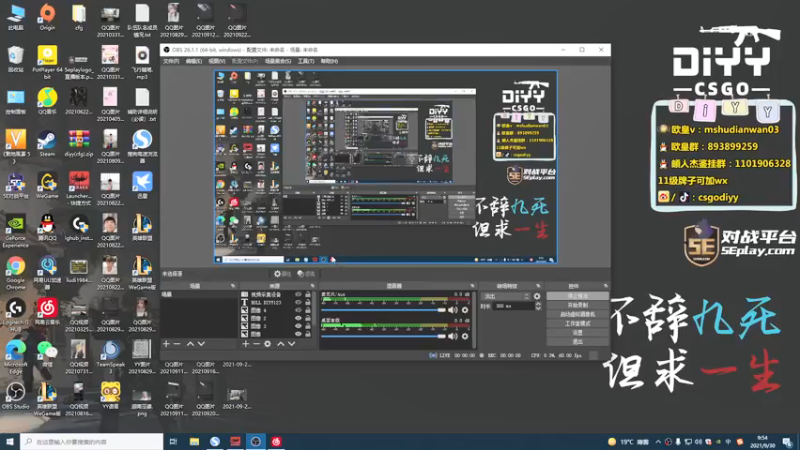
Task: Hide the image 2 source via eye icon
Action: tap(298, 318)
